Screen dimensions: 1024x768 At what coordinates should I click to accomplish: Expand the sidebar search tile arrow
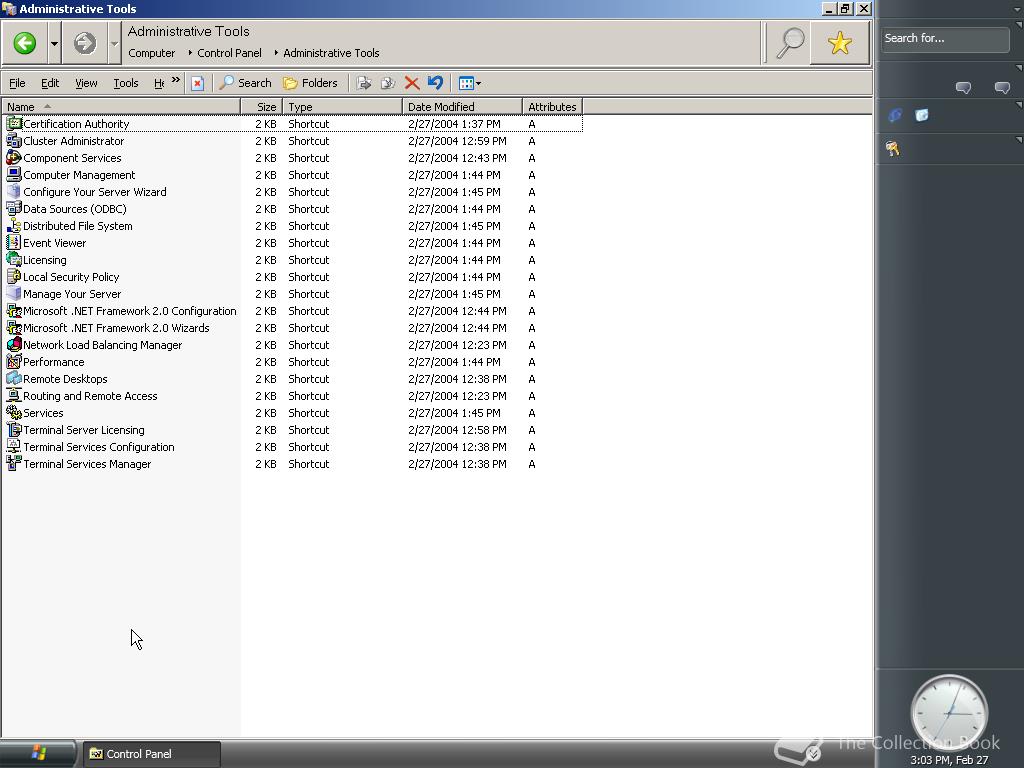(x=1019, y=25)
